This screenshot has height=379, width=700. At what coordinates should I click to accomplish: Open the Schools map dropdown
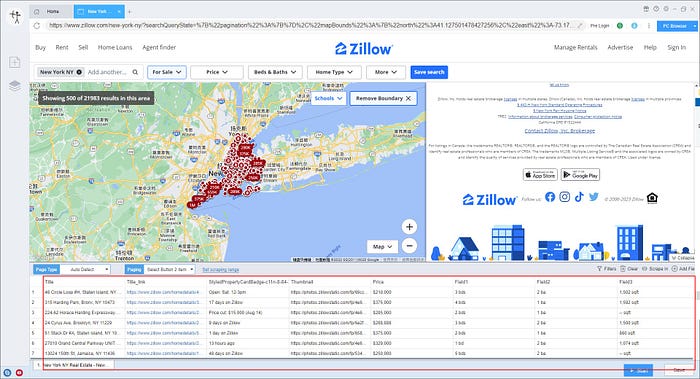329,98
